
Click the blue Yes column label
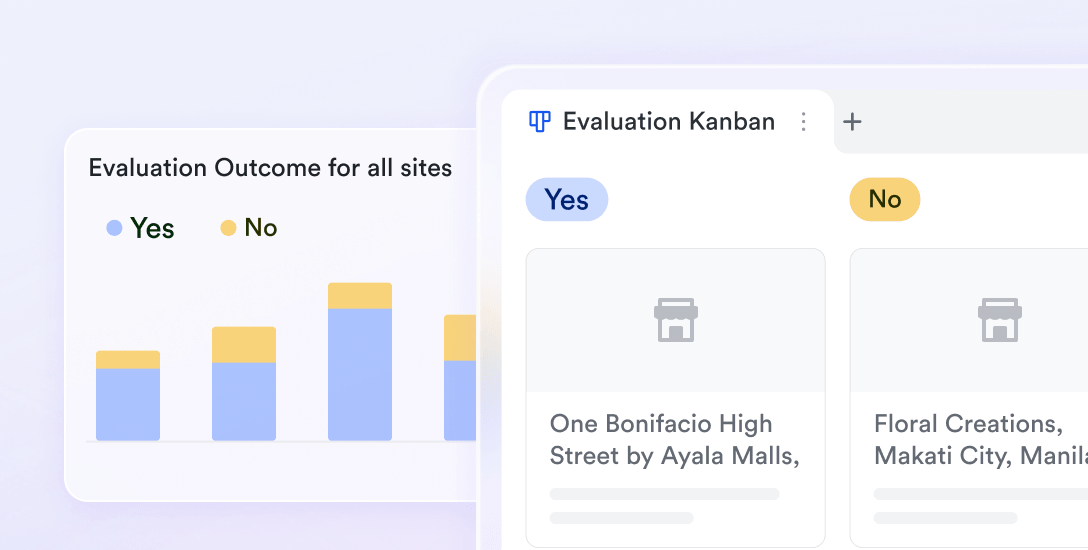567,200
